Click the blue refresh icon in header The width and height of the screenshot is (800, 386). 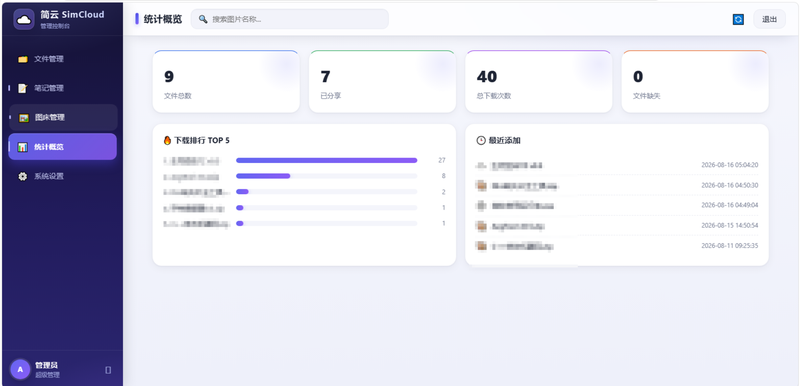(738, 19)
